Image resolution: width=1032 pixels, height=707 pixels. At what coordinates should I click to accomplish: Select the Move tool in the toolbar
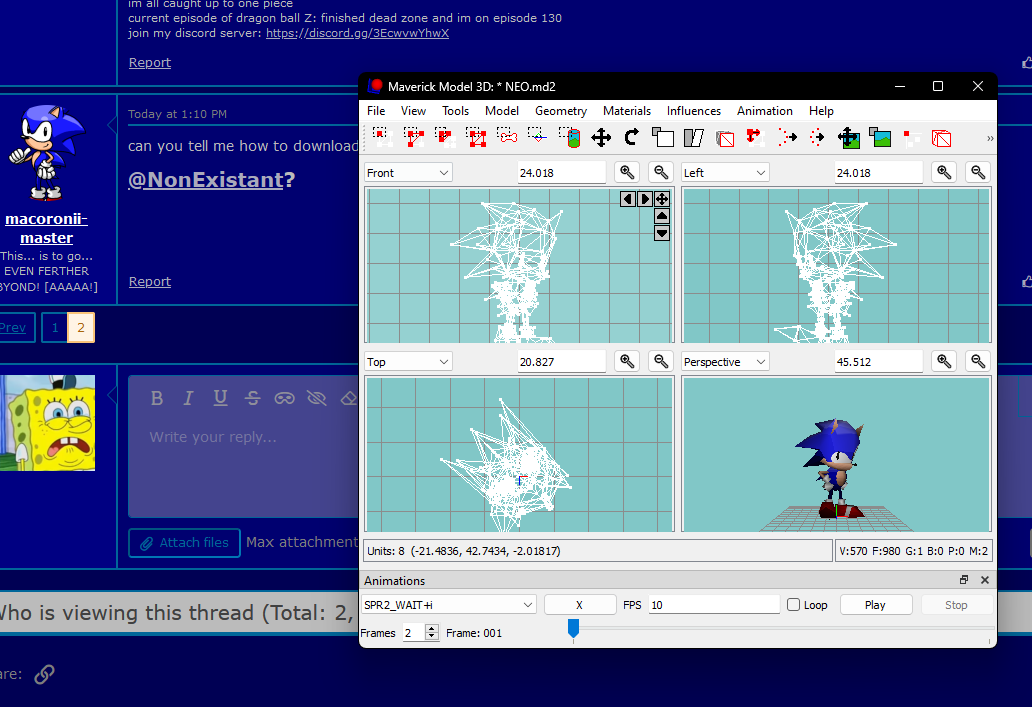[601, 138]
